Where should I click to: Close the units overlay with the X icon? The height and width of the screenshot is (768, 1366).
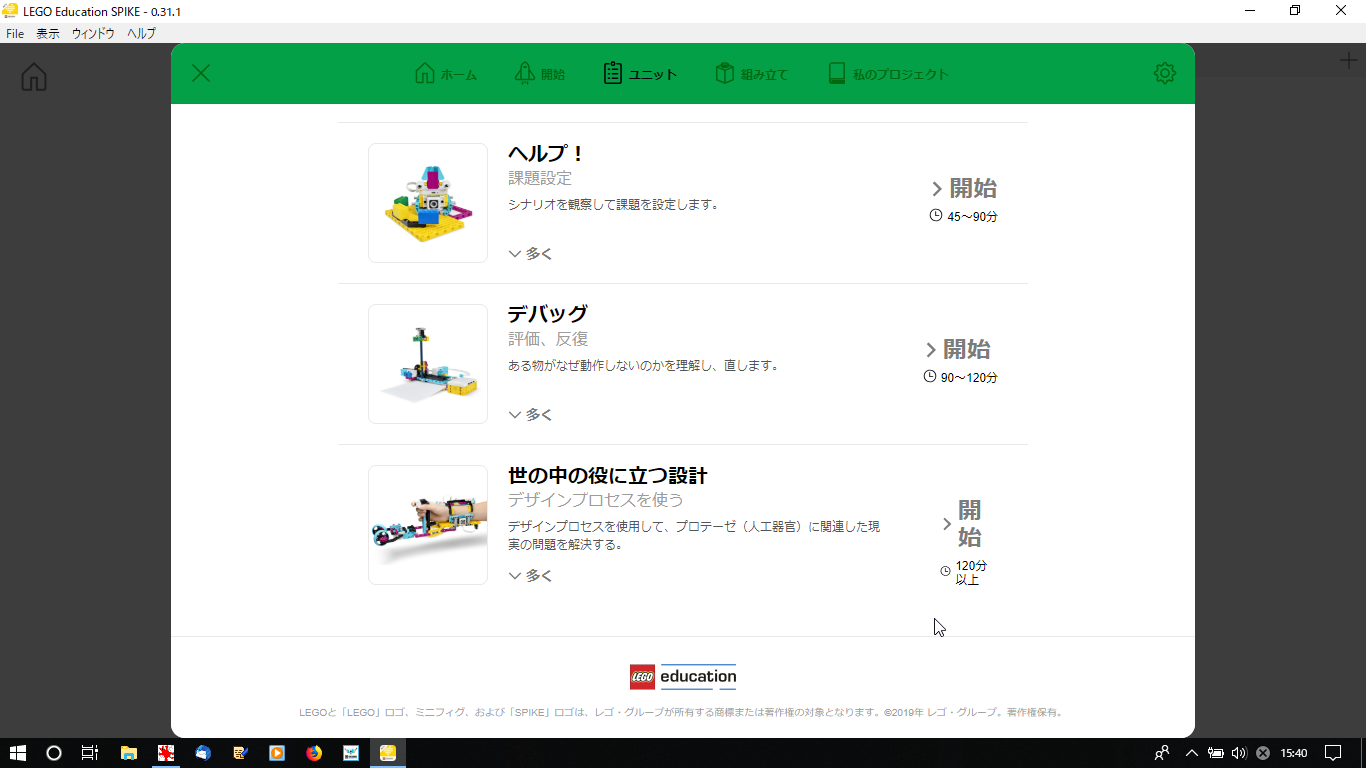pos(201,73)
